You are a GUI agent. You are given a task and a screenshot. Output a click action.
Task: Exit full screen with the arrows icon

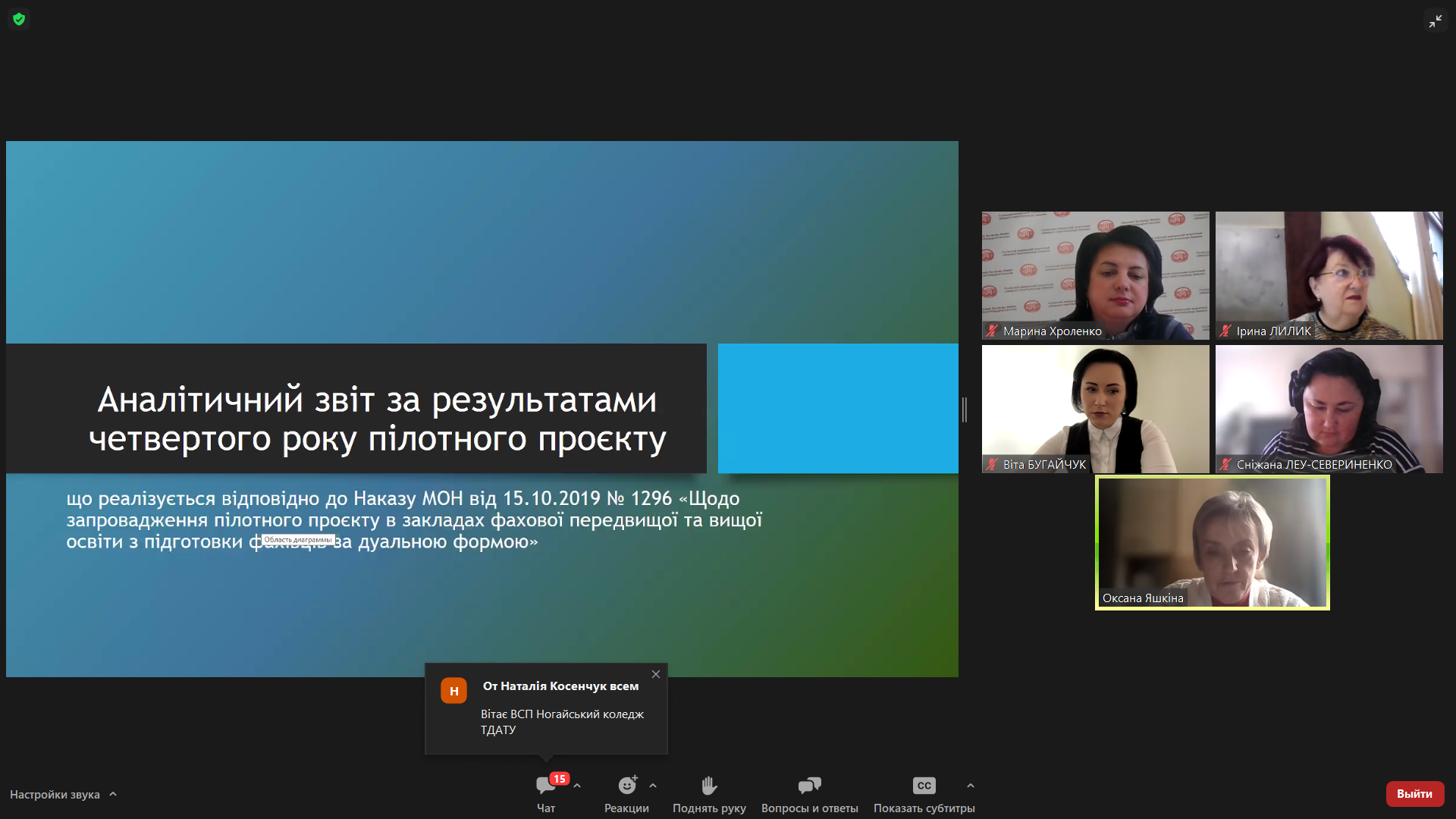[x=1435, y=21]
